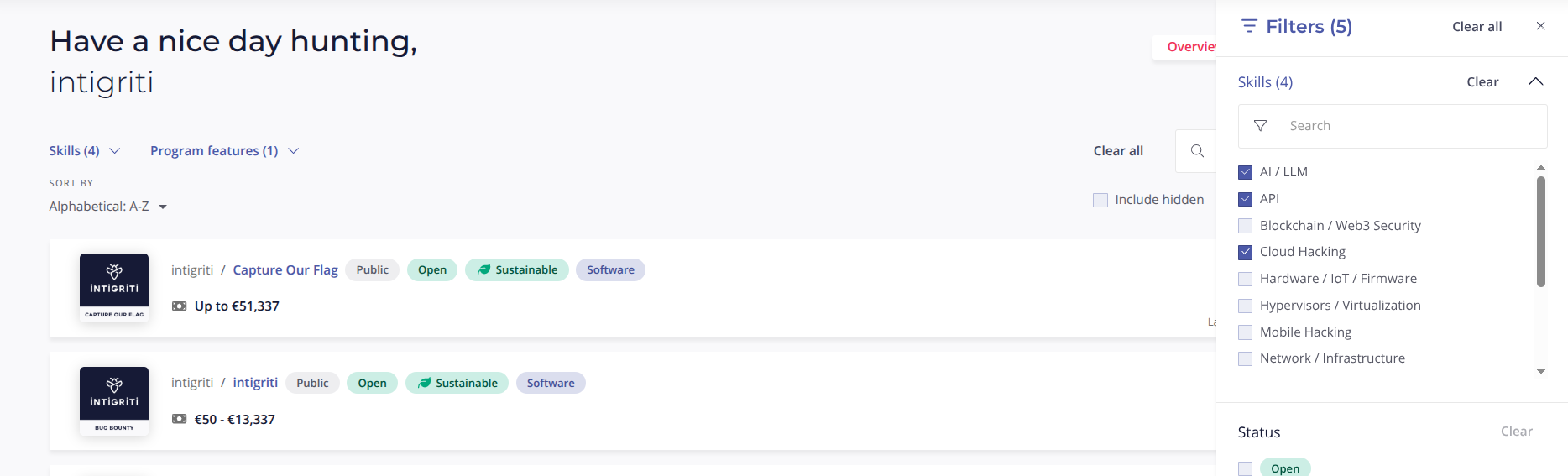Click the Capture Our Flag program logo
The width and height of the screenshot is (1568, 476).
click(x=114, y=288)
